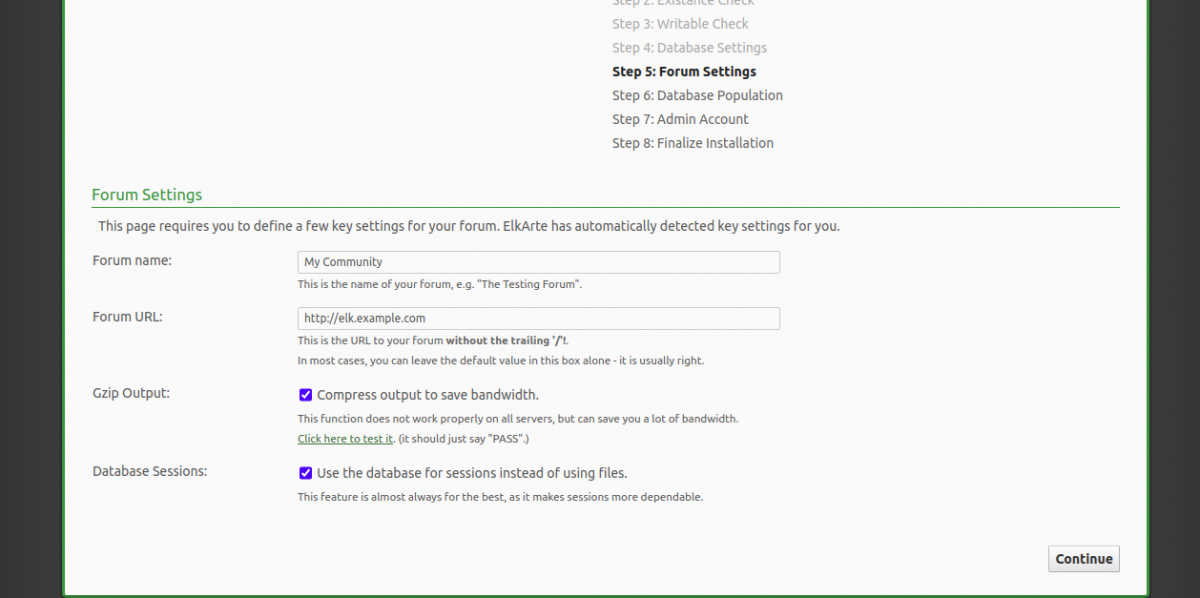The width and height of the screenshot is (1200, 598).
Task: Click the "Gzip Output:" row label
Action: click(131, 393)
